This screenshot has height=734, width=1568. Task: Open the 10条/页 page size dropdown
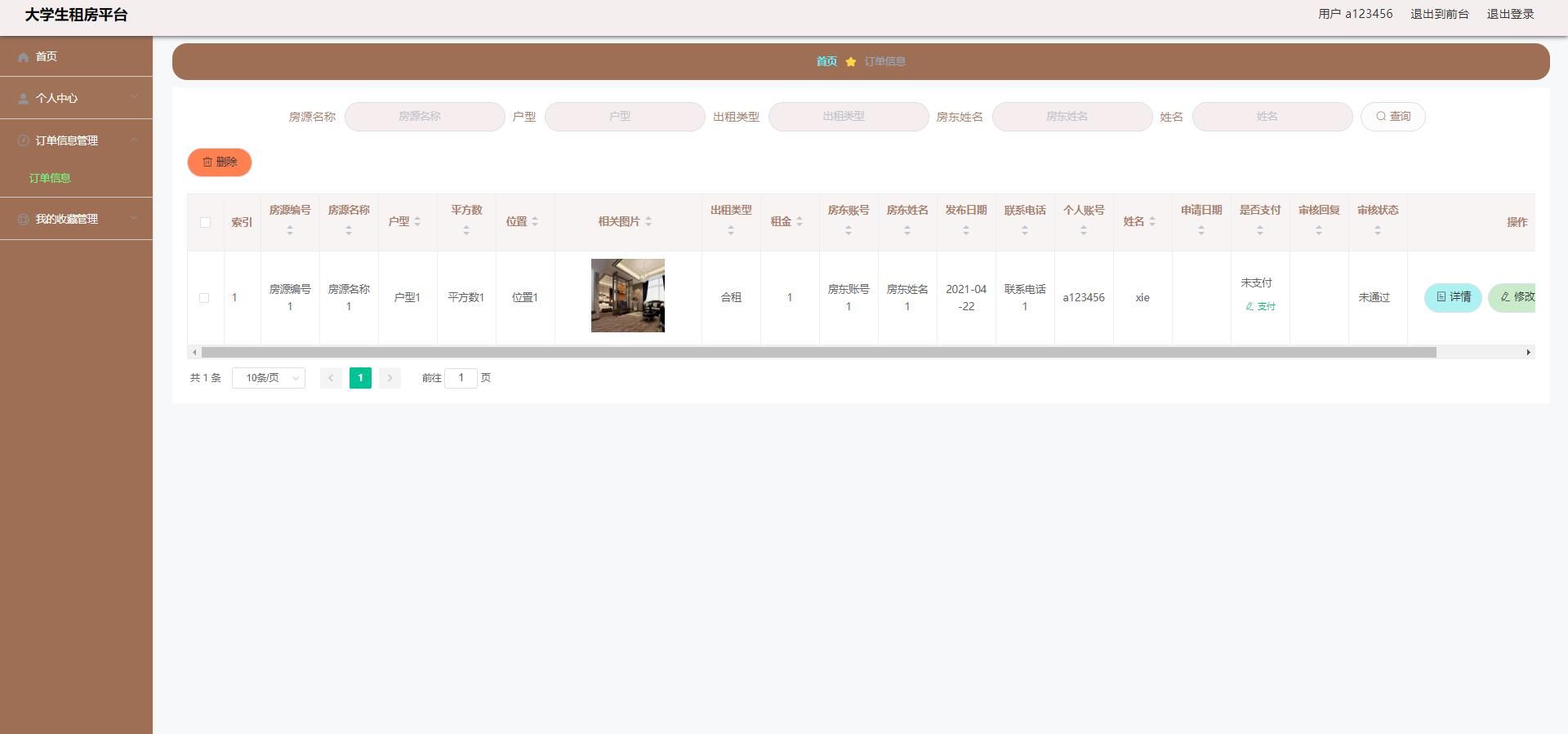[x=268, y=378]
